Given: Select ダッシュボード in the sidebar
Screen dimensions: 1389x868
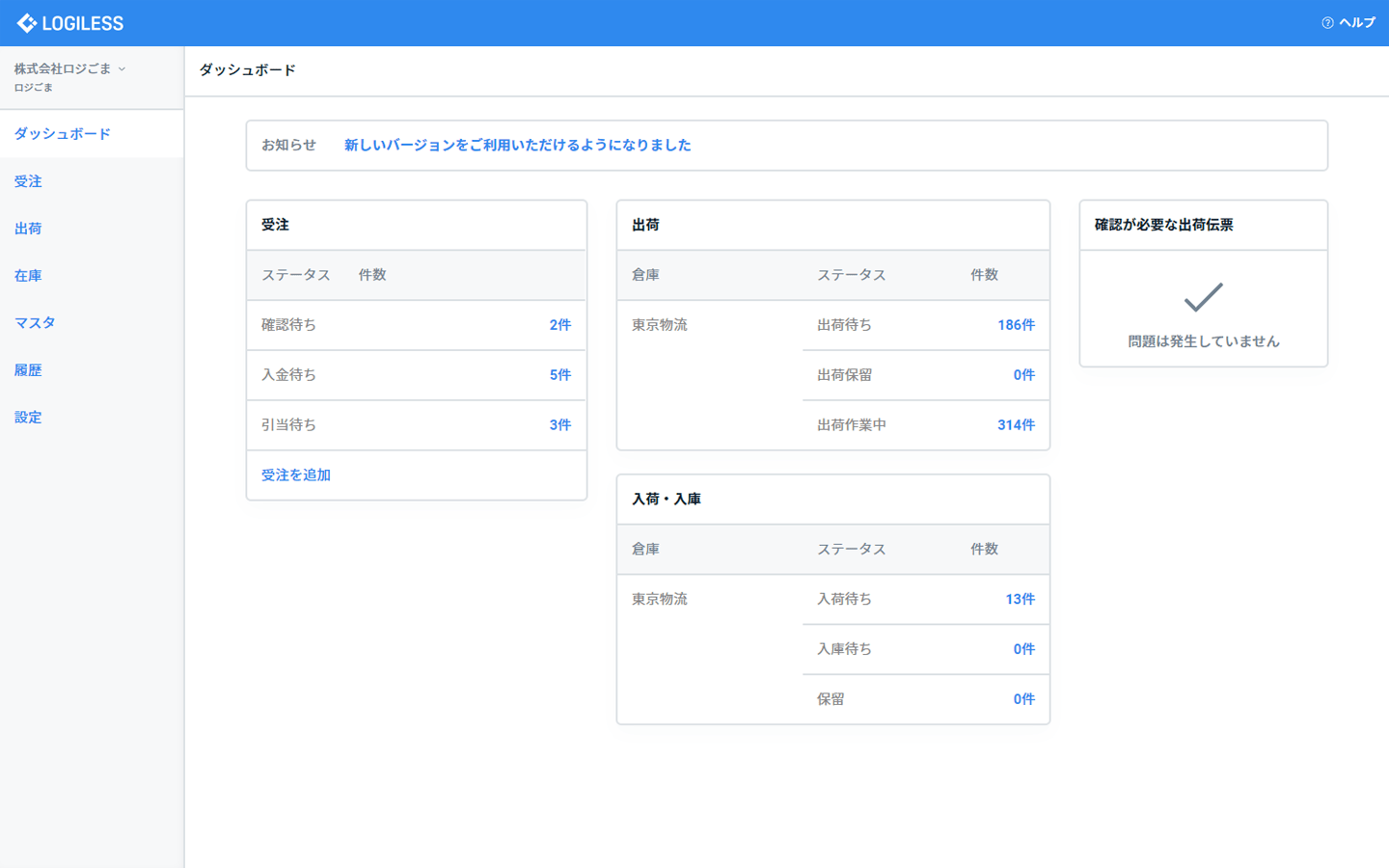Looking at the screenshot, I should (x=92, y=134).
